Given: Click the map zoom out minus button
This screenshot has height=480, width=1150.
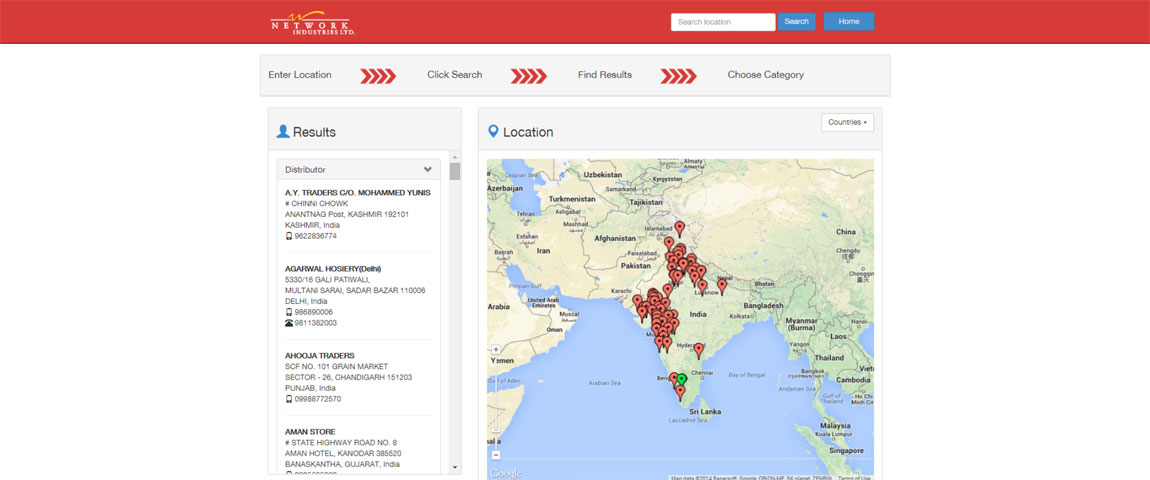Looking at the screenshot, I should tap(496, 455).
